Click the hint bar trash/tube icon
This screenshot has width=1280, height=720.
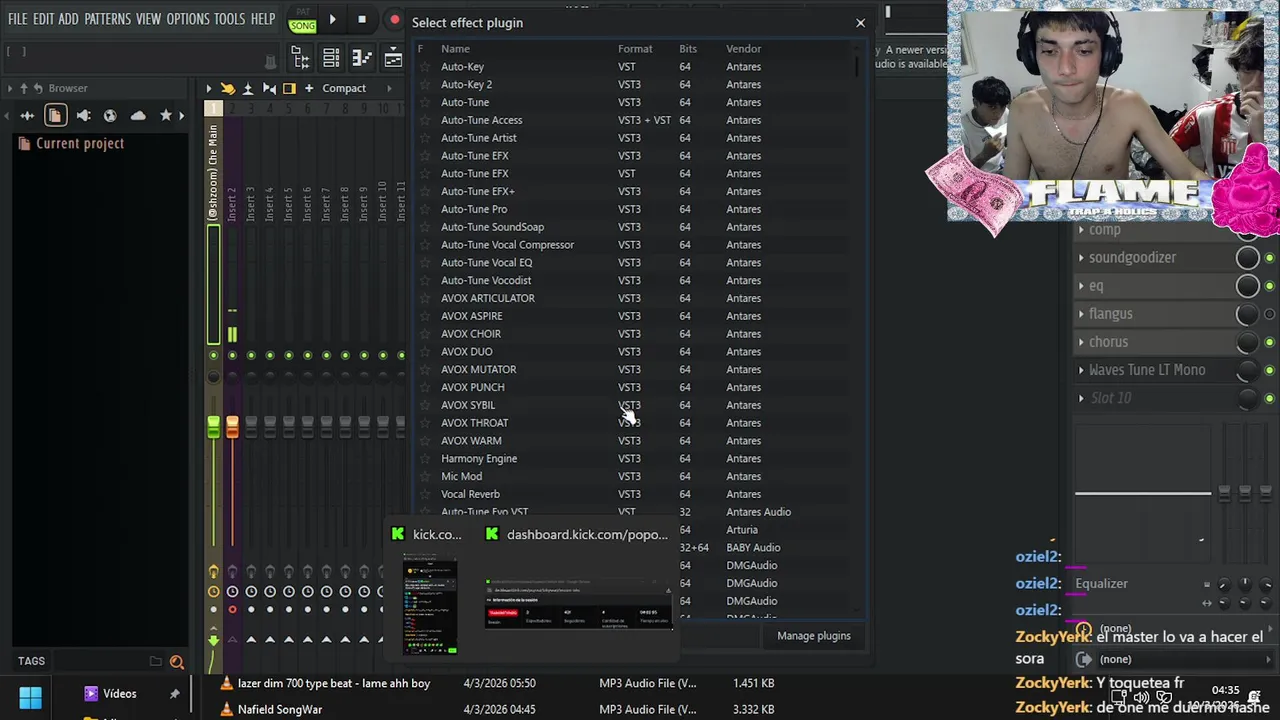click(270, 60)
